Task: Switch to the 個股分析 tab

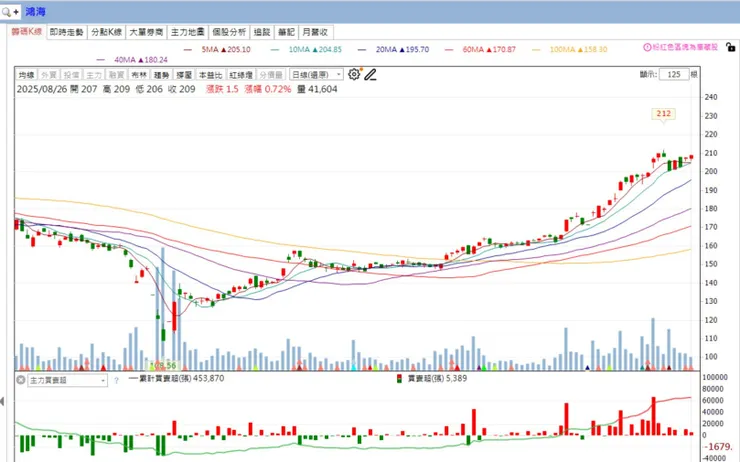Action: (x=229, y=32)
